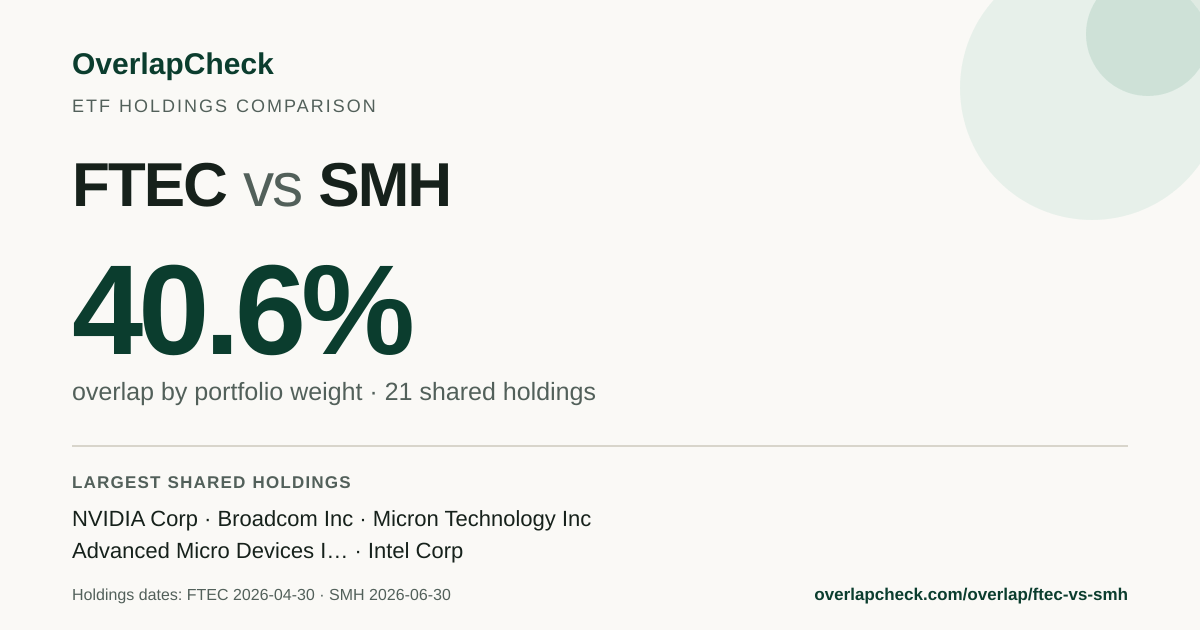Click the ETF HOLDINGS COMPARISON subtitle
Viewport: 1200px width, 630px height.
pyautogui.click(x=224, y=106)
